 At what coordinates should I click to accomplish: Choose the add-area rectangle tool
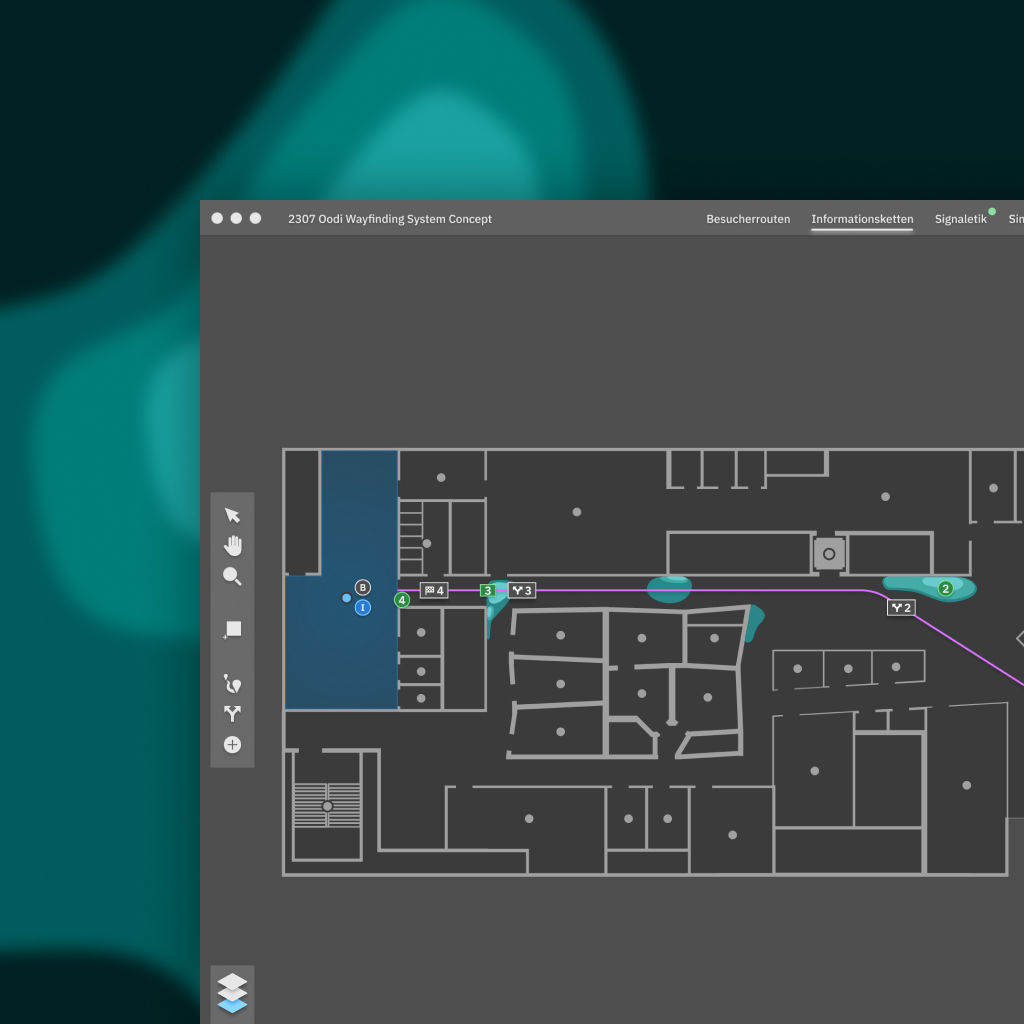point(232,629)
